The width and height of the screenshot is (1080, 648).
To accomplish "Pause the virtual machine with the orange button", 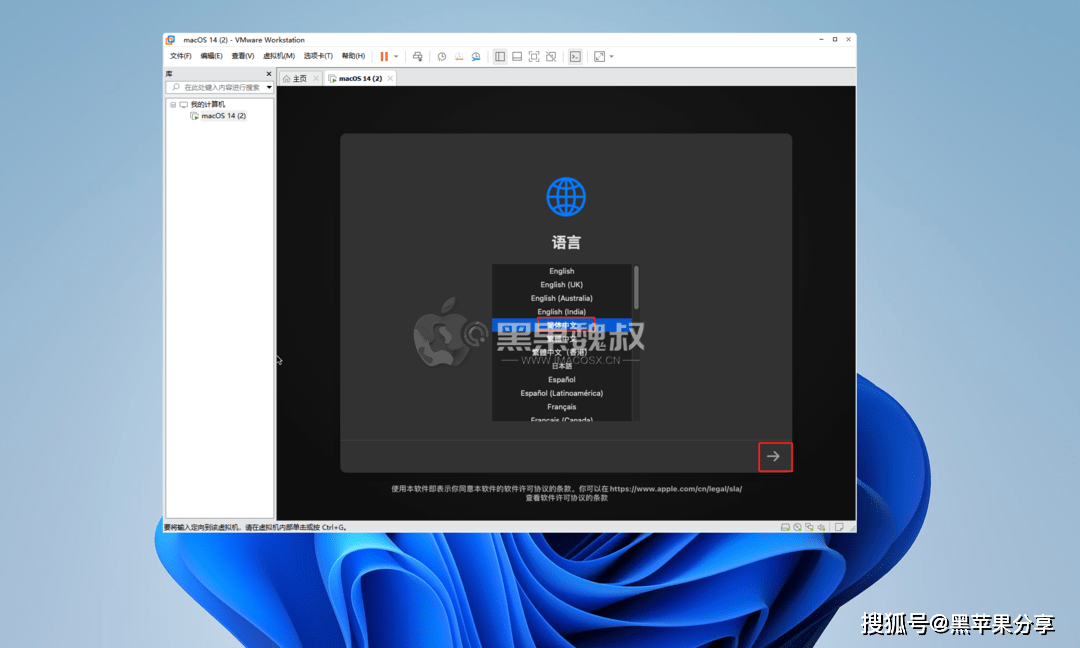I will pyautogui.click(x=384, y=56).
